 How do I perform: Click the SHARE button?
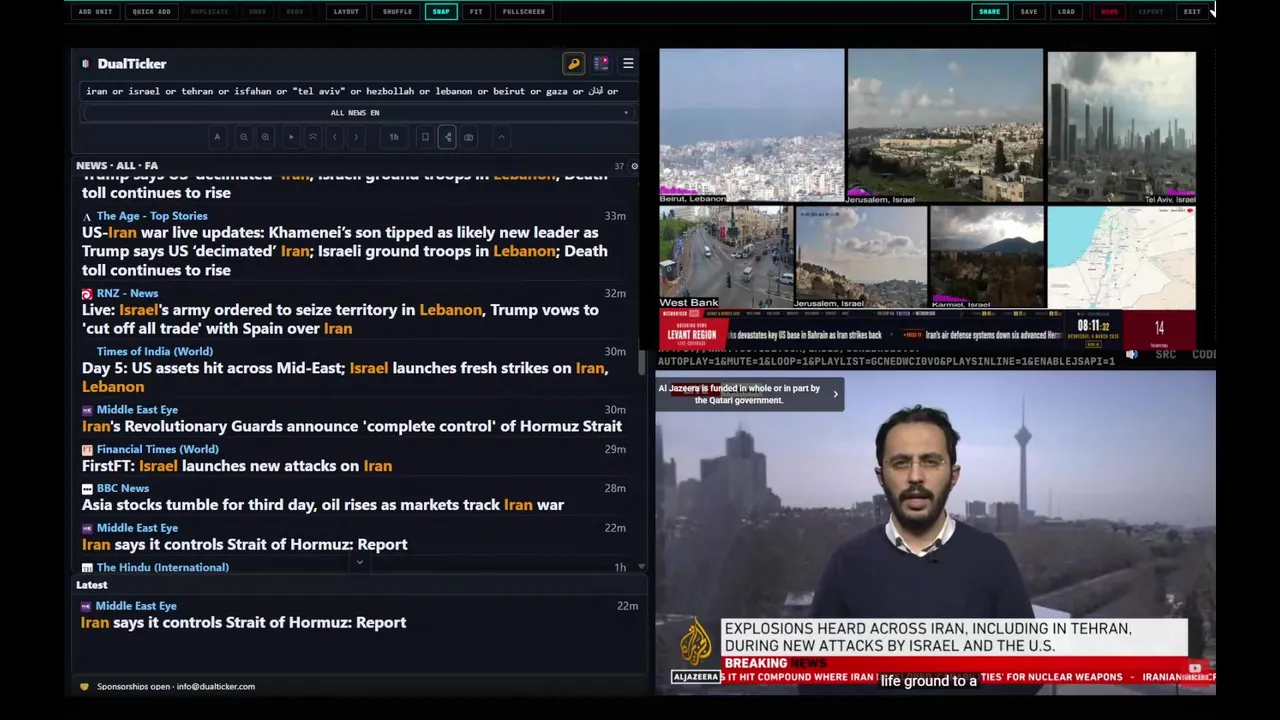point(990,12)
